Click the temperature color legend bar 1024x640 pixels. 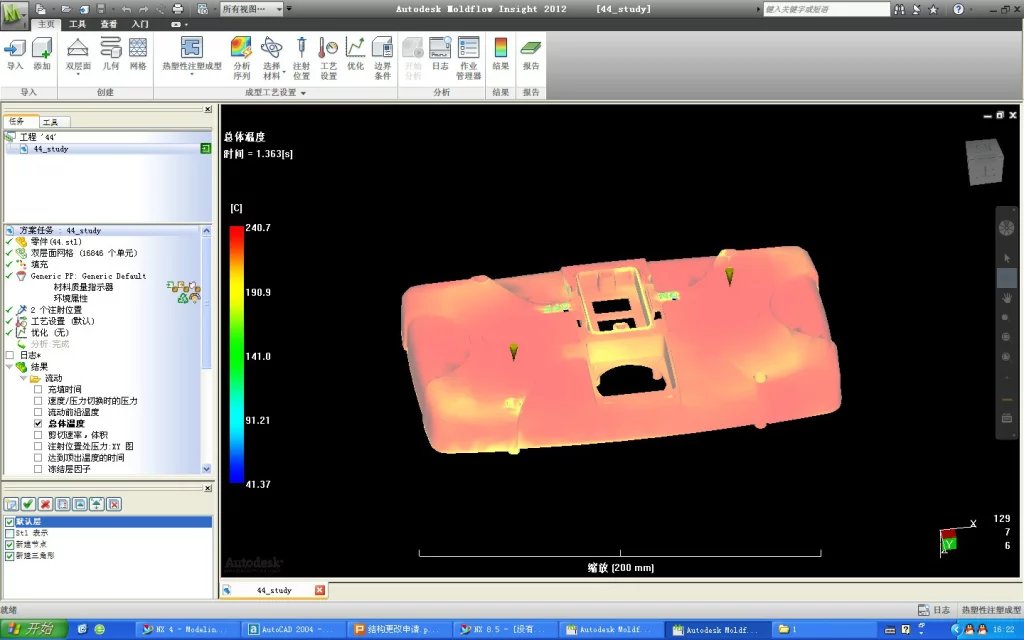[x=236, y=355]
